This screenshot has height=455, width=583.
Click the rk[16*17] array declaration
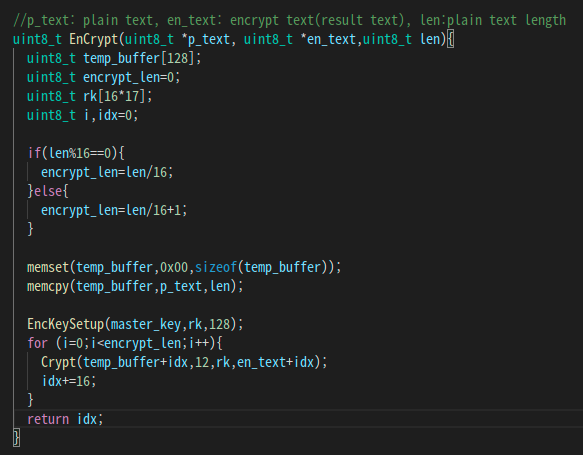point(89,96)
